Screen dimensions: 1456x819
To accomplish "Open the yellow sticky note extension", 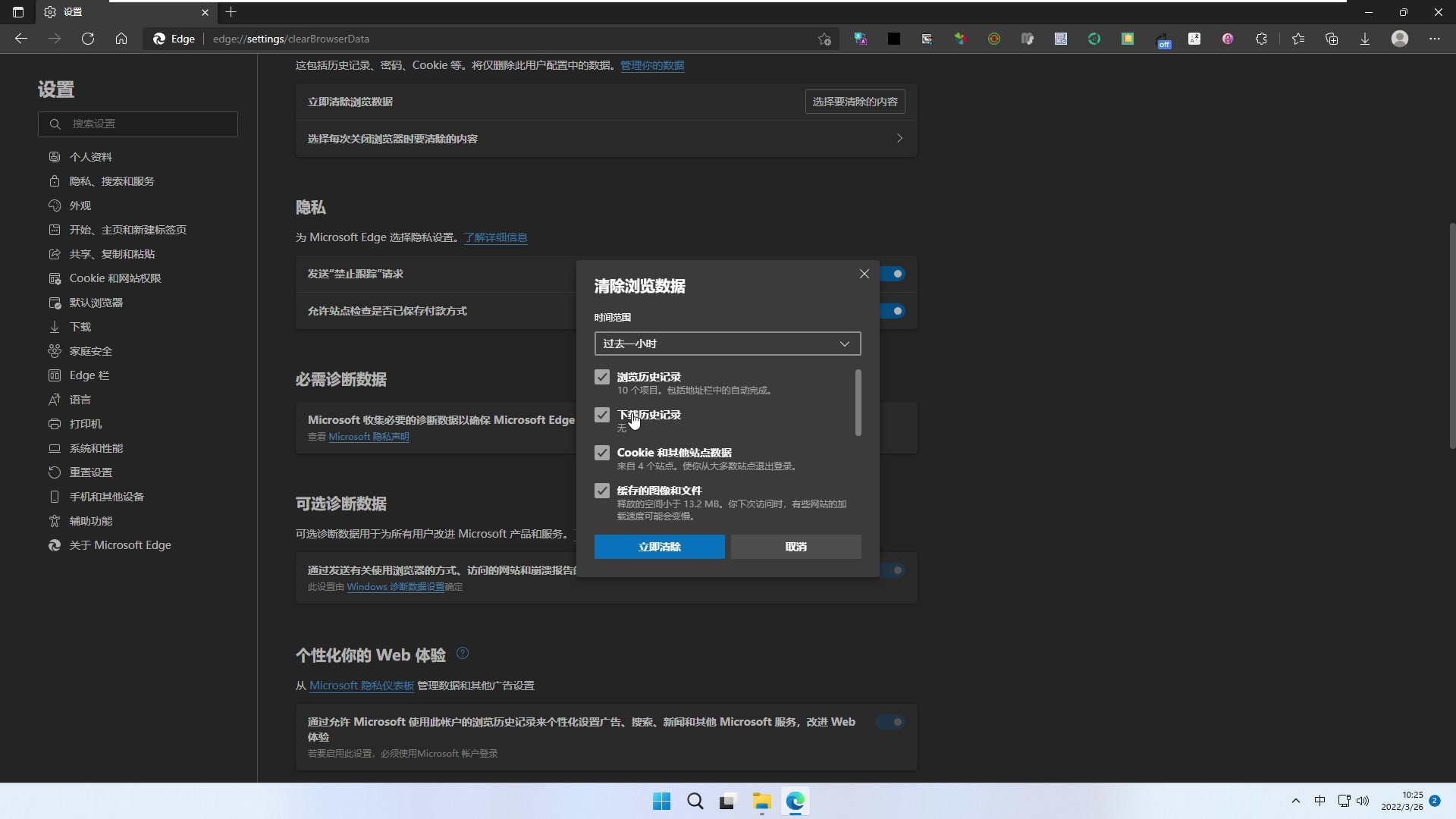I will 1128,39.
